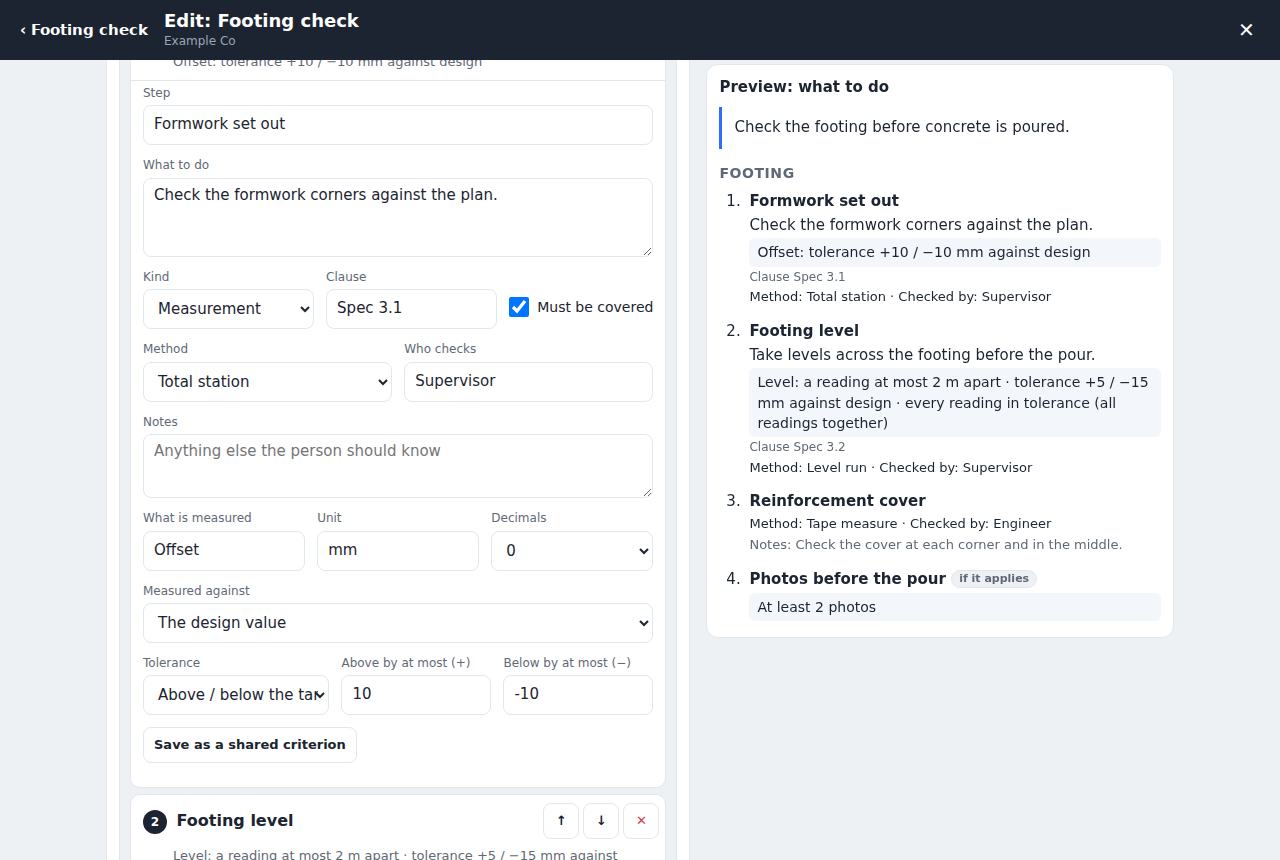
Task: Edit the Who checks field
Action: 528,382
